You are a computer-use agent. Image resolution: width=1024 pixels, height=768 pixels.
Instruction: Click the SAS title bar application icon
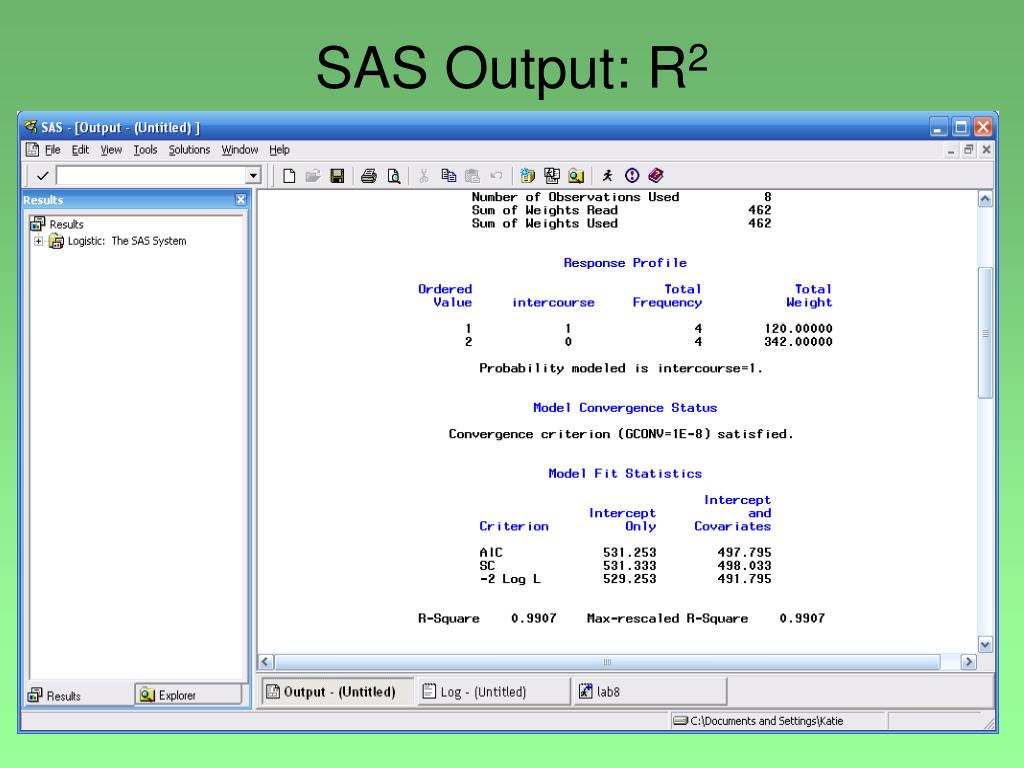(x=31, y=127)
